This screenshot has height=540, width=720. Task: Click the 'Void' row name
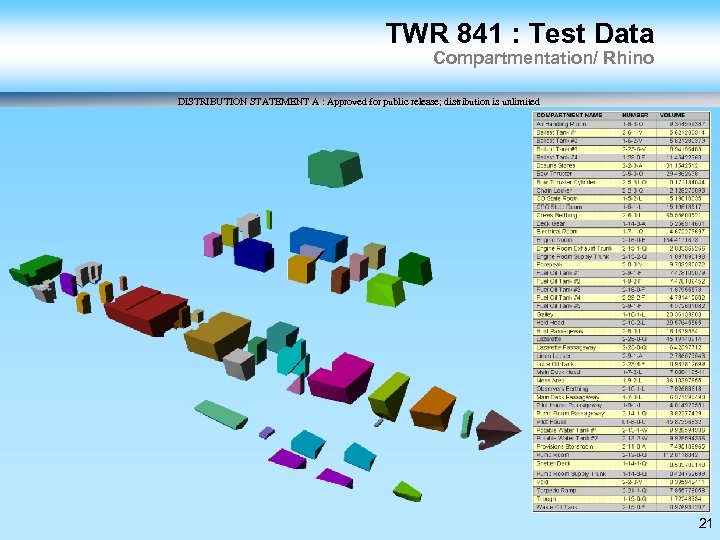[x=542, y=482]
